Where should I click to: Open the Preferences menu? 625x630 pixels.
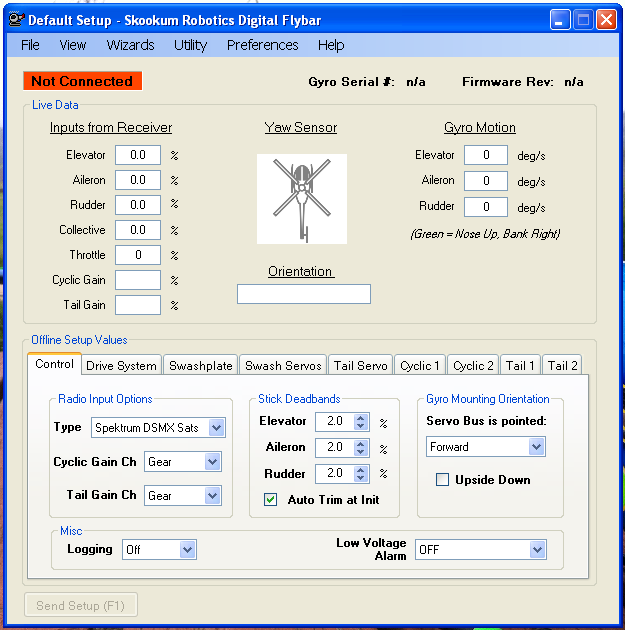pos(263,45)
